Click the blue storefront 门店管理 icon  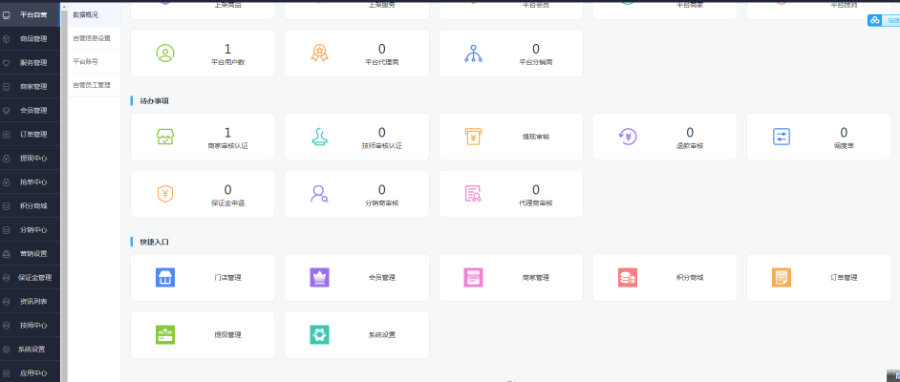coord(165,277)
